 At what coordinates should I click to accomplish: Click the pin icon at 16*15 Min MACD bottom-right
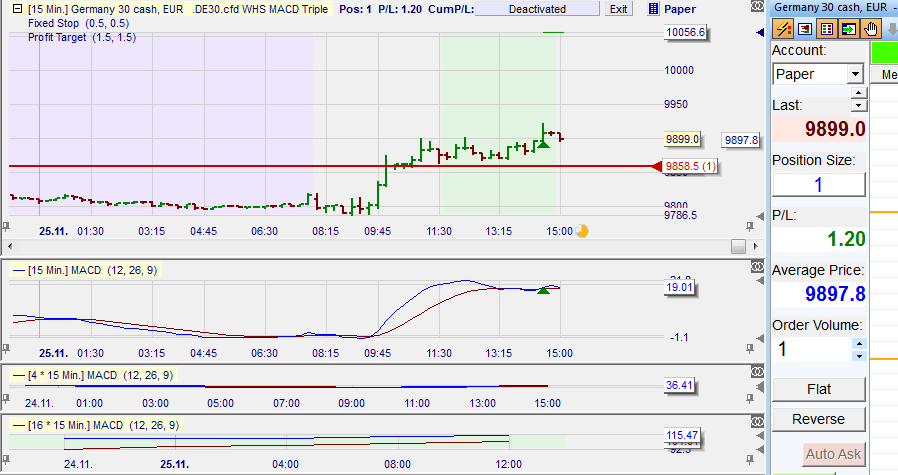click(x=750, y=459)
